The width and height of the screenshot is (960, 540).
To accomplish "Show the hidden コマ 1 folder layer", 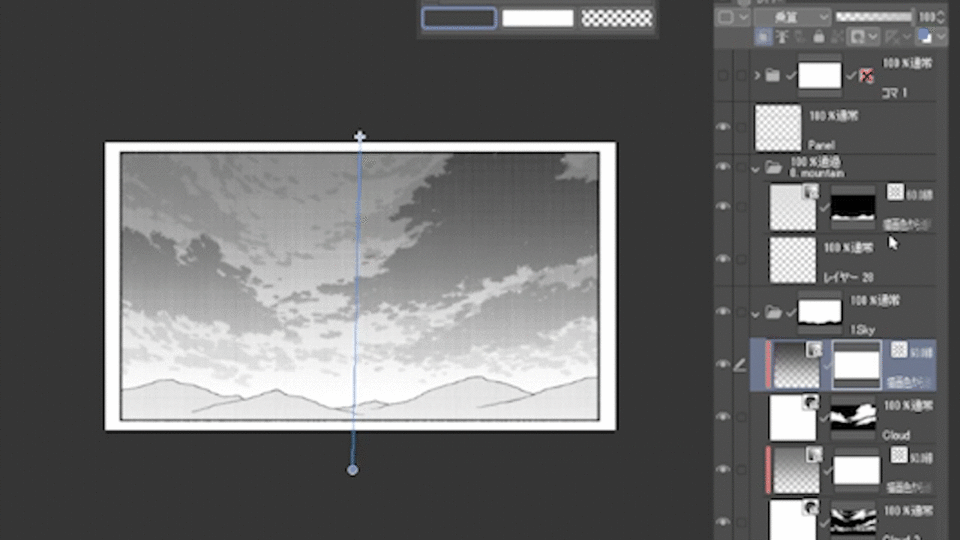I will tap(723, 76).
